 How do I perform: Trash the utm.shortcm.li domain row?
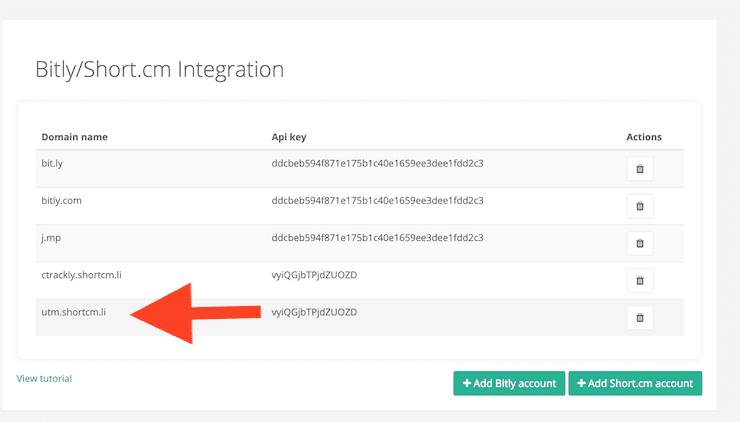(639, 318)
